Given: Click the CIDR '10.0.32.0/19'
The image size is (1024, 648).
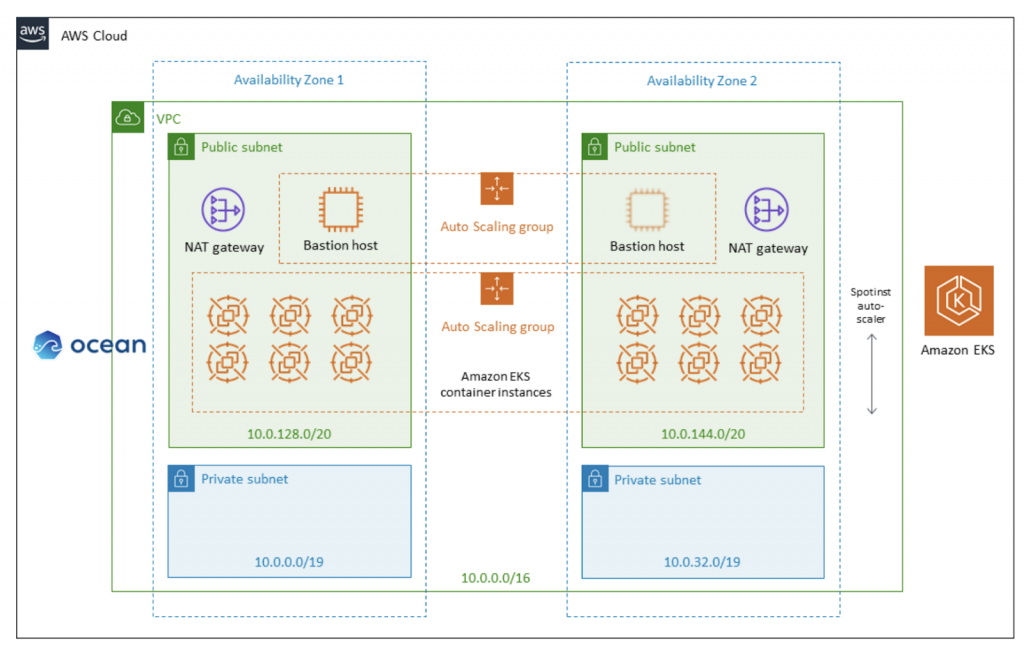Looking at the screenshot, I should [702, 562].
